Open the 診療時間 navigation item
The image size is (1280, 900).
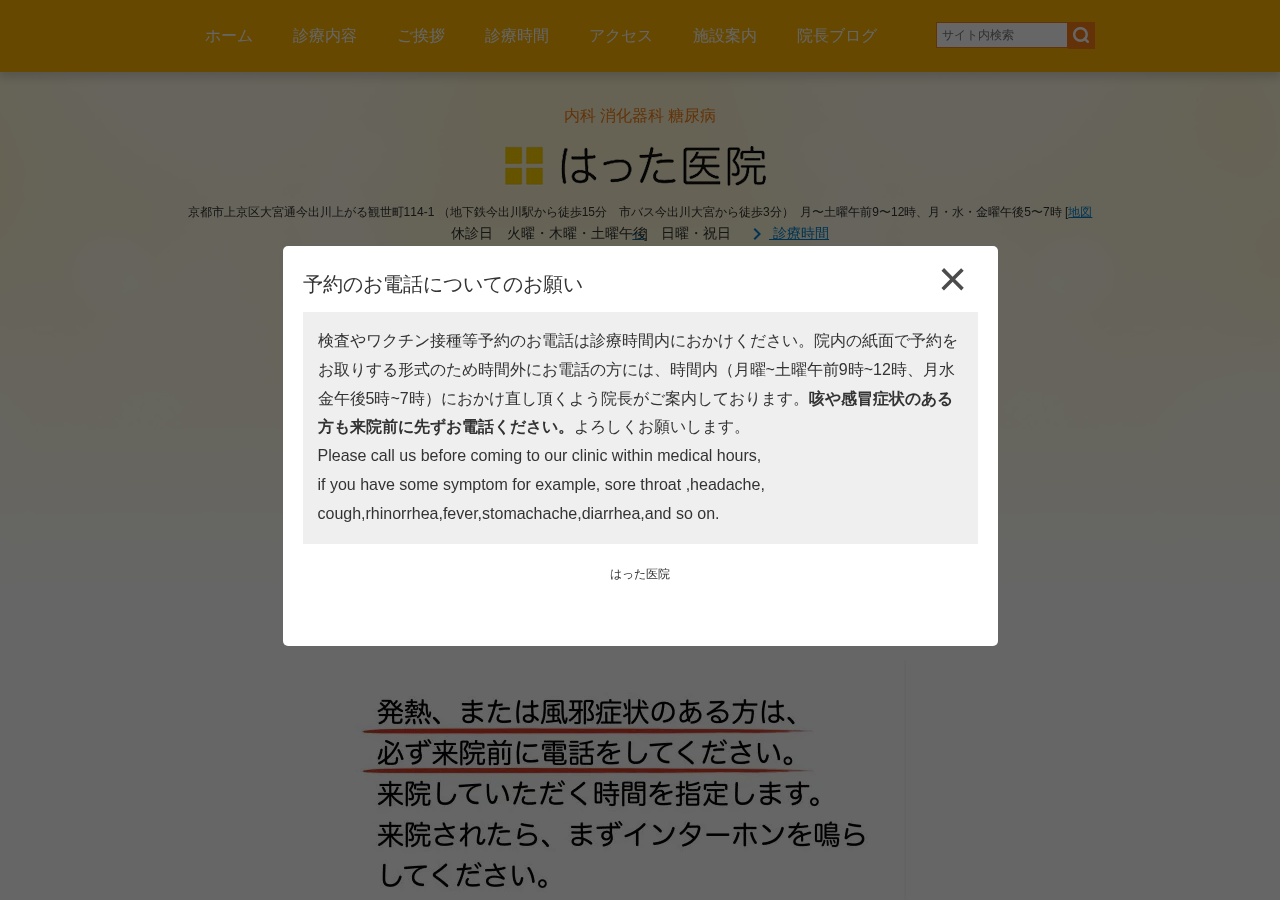[517, 36]
